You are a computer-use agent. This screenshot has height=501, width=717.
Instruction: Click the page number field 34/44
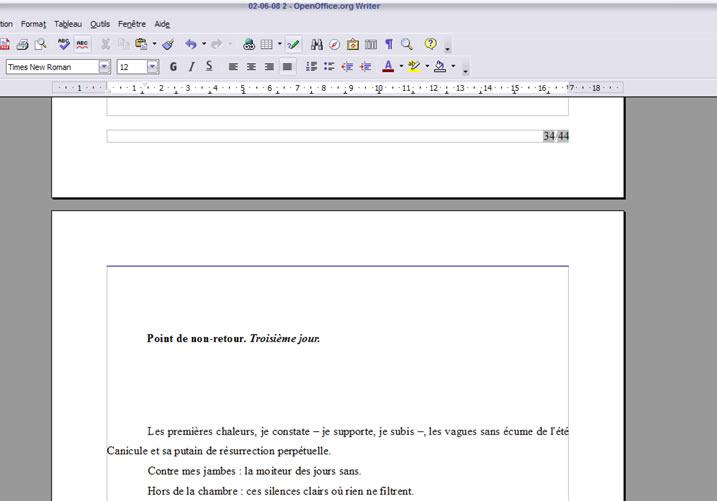tap(556, 136)
